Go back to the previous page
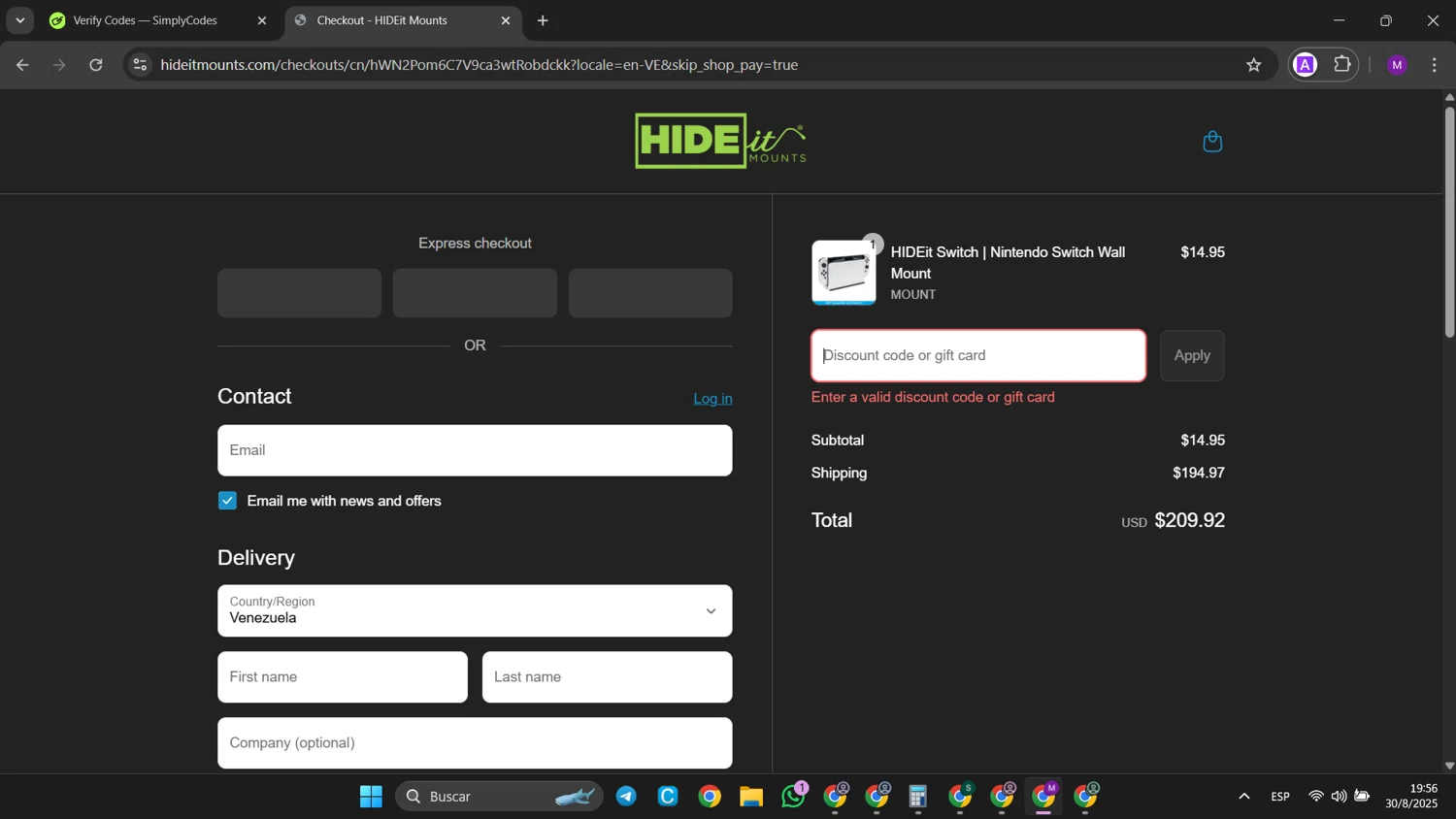 [22, 65]
